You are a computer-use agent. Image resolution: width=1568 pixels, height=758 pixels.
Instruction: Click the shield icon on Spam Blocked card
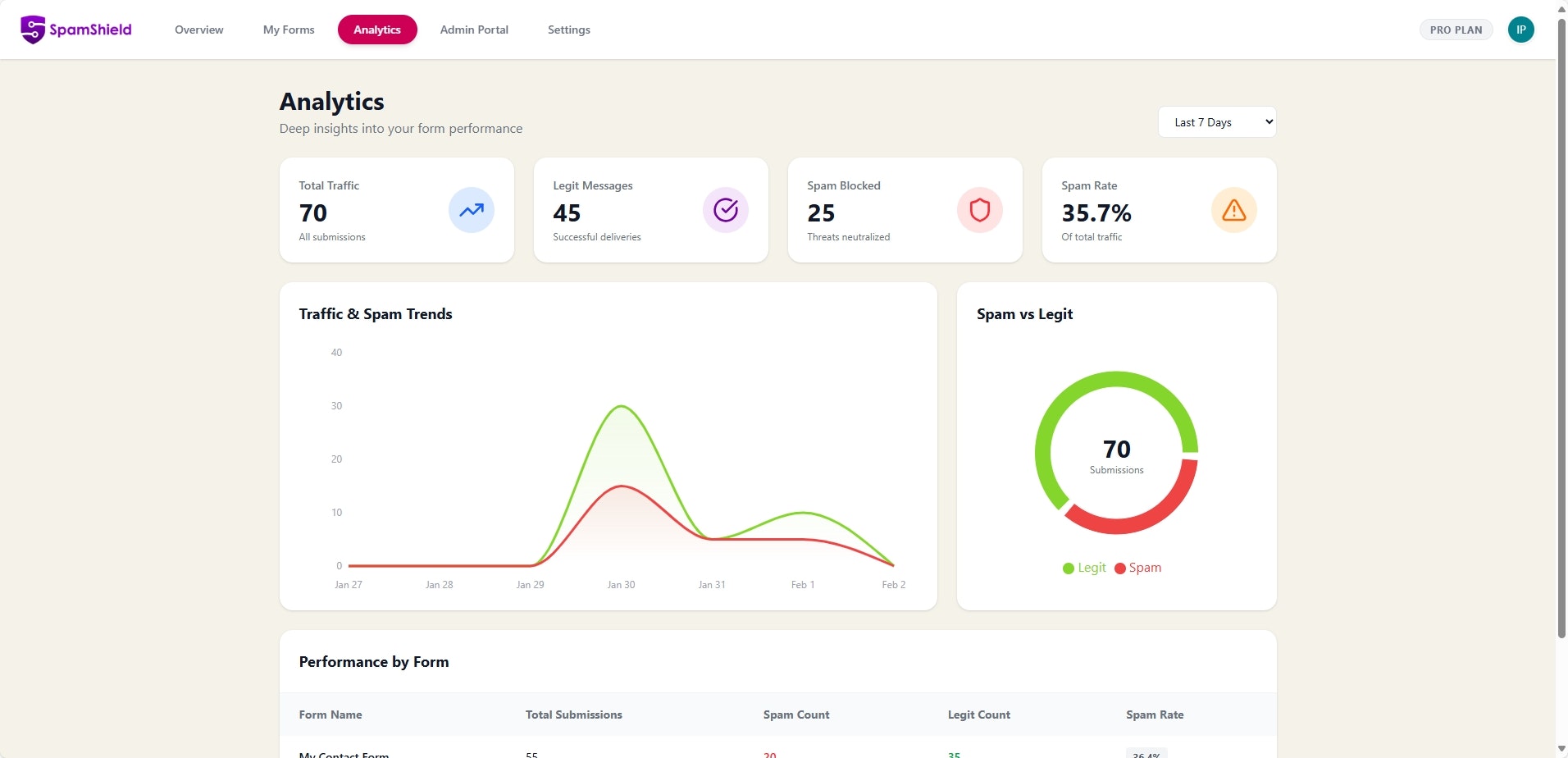[979, 210]
